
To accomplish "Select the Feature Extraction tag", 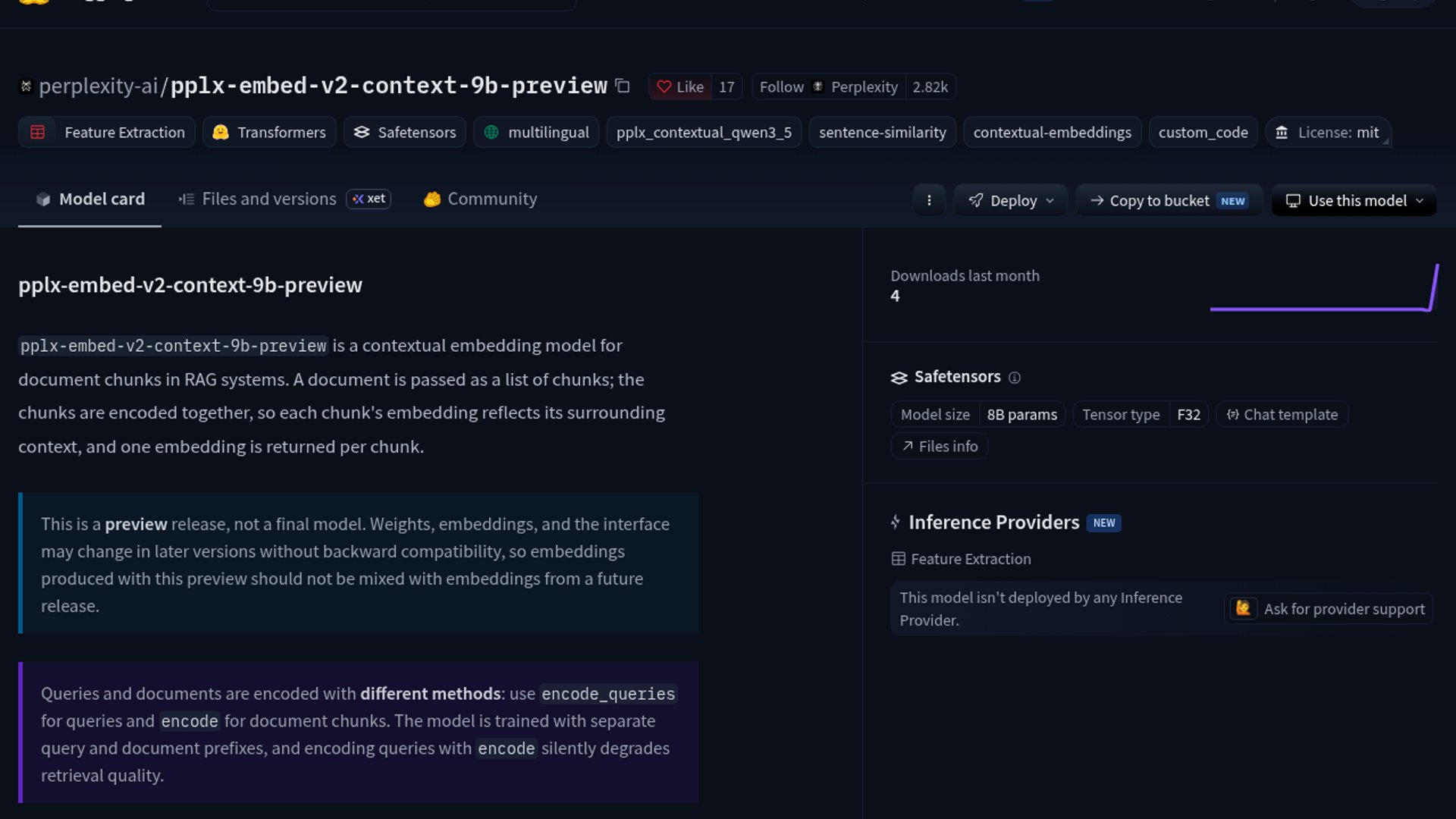I will click(x=107, y=132).
